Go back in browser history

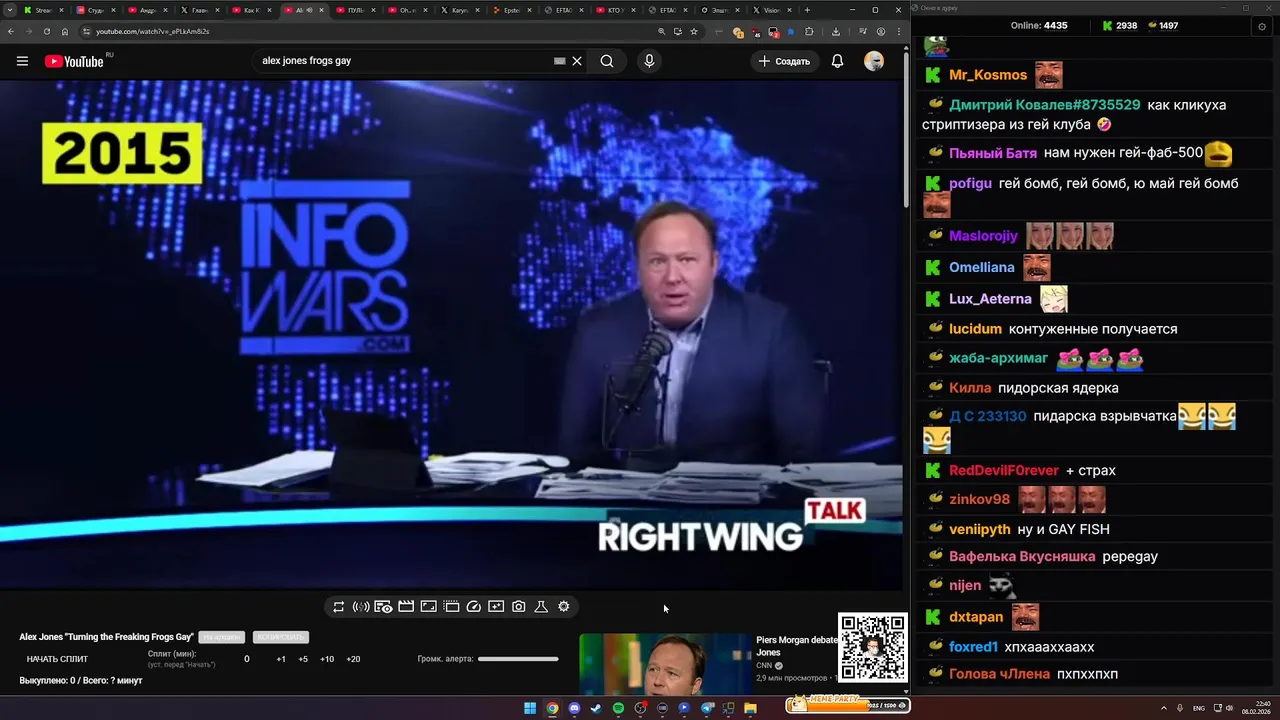[x=10, y=31]
